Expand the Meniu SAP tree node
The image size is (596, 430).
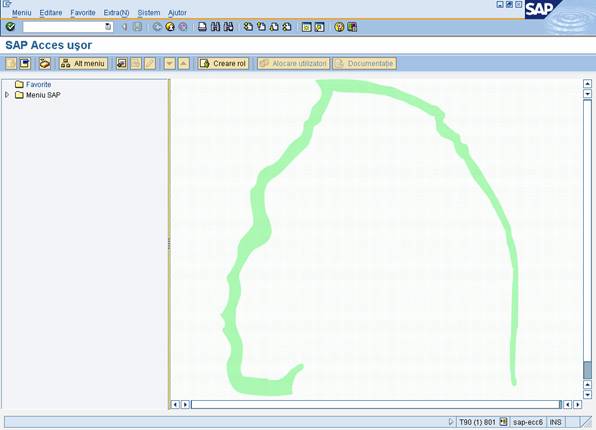pos(7,95)
